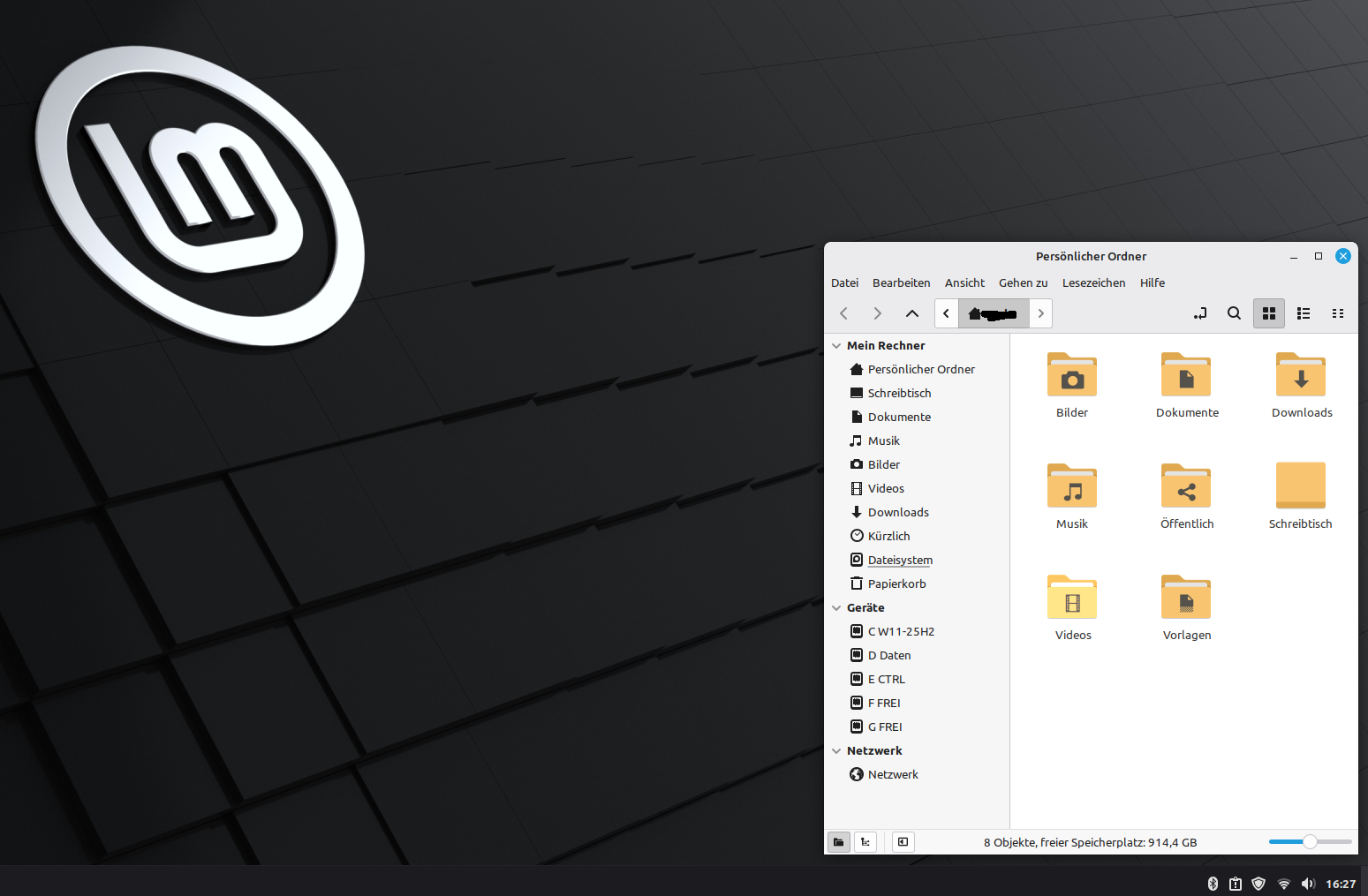The height and width of the screenshot is (896, 1368).
Task: Close the Persönlicher Ordner window
Action: 1343,256
